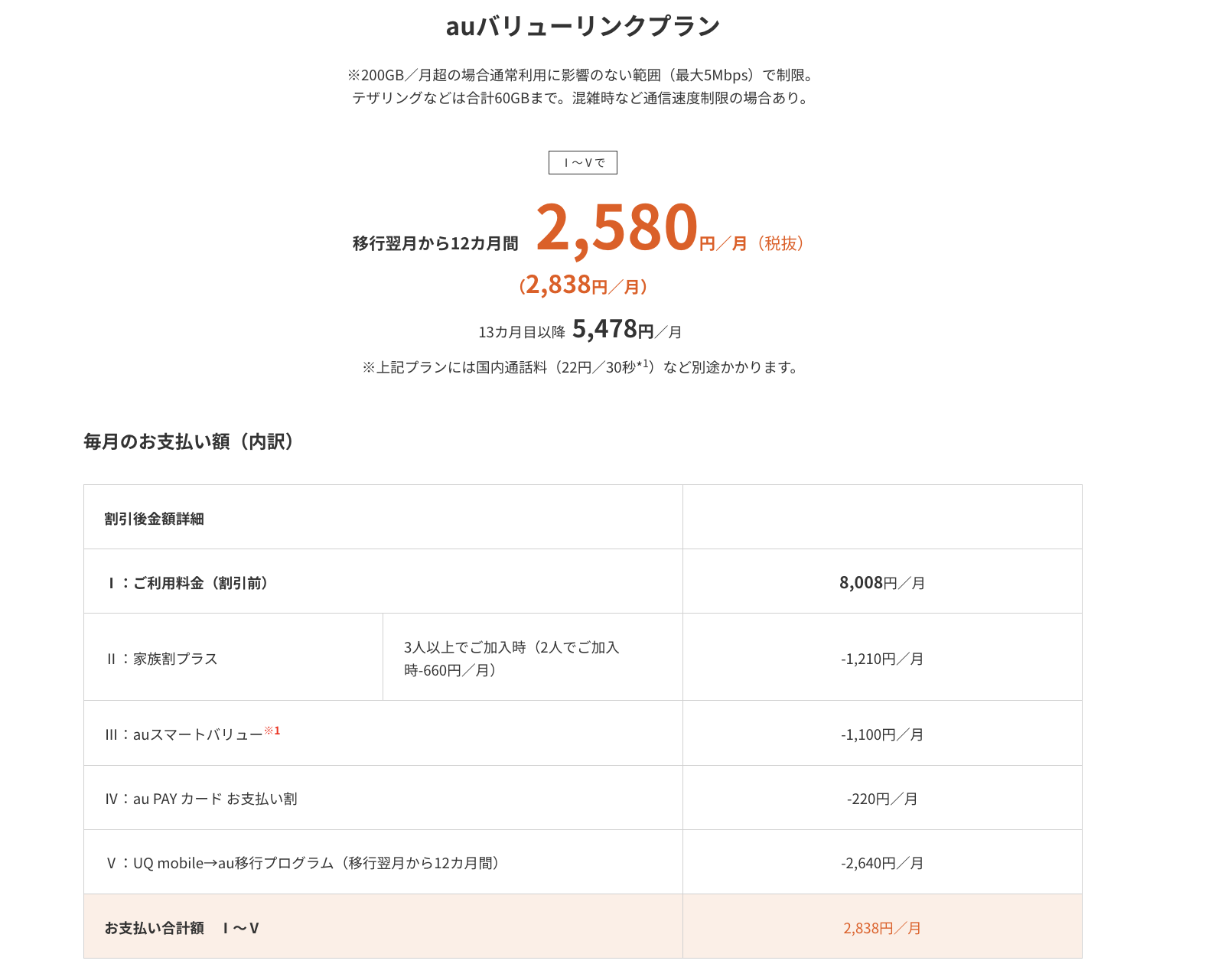Click the -220円／月 discount amount
This screenshot has height=980, width=1215.
pyautogui.click(x=882, y=799)
